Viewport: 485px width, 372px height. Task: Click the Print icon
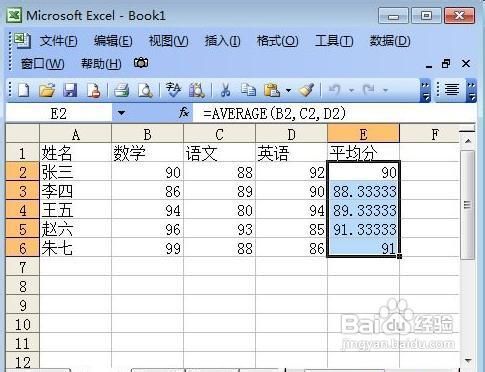pos(121,90)
